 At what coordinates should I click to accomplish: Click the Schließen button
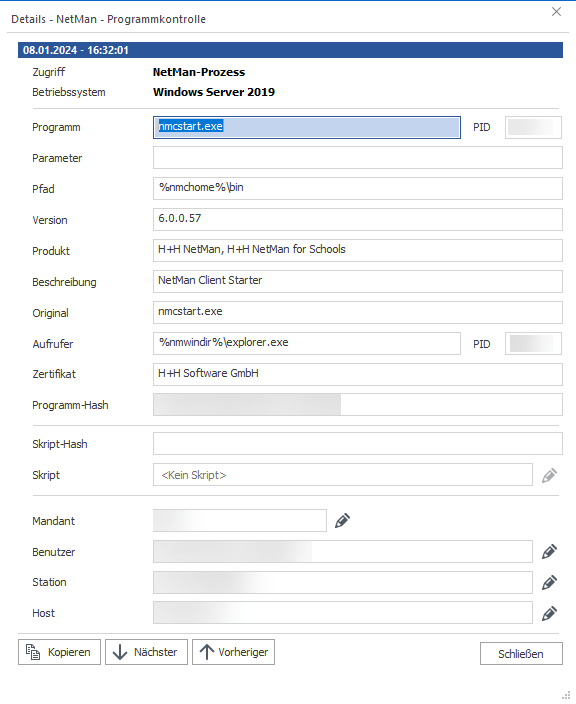point(521,654)
